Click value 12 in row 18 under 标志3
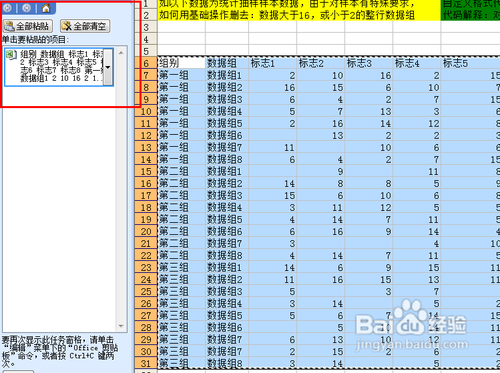This screenshot has width=500, height=373. pos(369,207)
